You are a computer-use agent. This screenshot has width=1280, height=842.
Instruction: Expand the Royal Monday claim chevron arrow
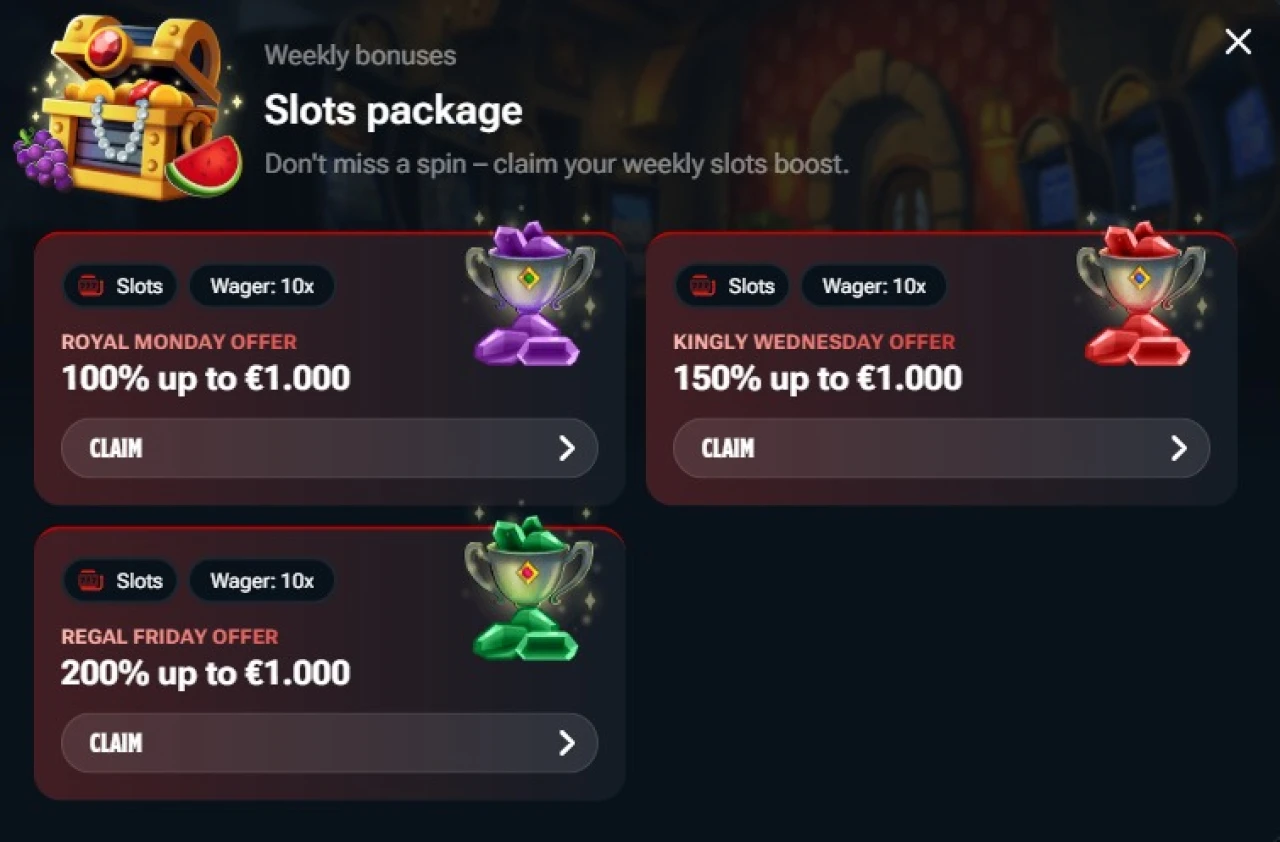(568, 448)
